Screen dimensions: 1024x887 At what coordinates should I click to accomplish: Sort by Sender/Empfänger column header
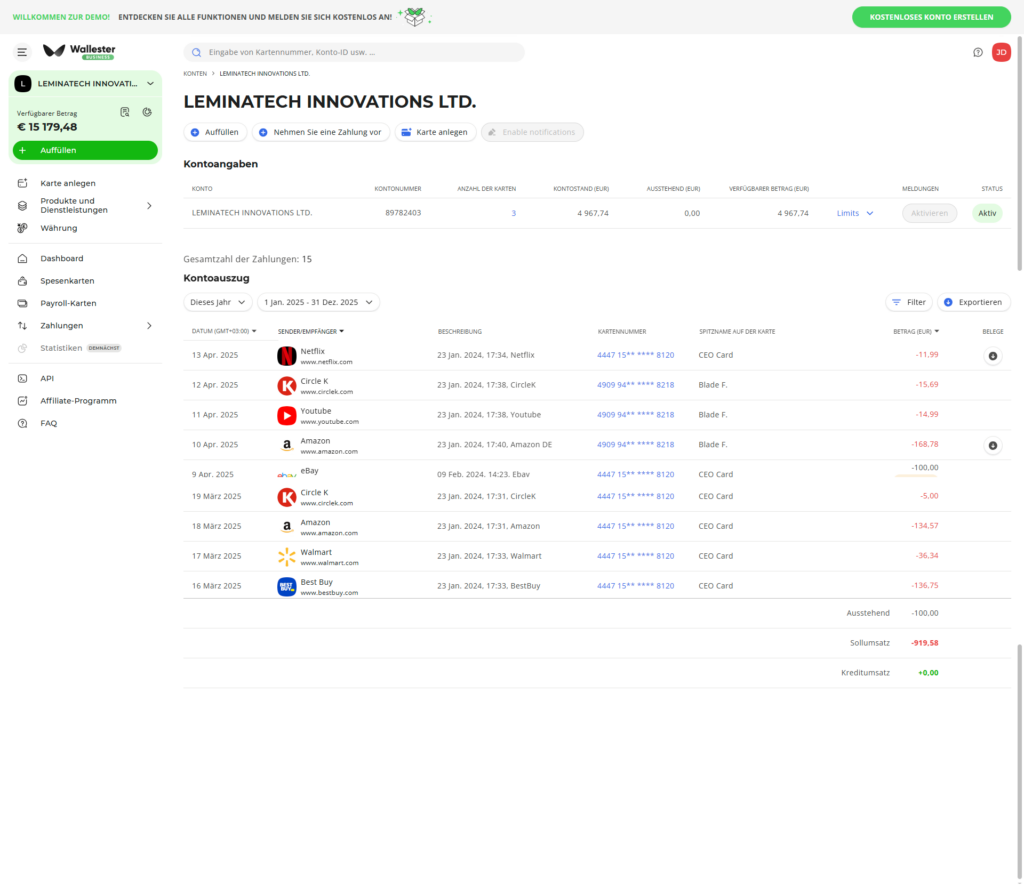(x=310, y=331)
